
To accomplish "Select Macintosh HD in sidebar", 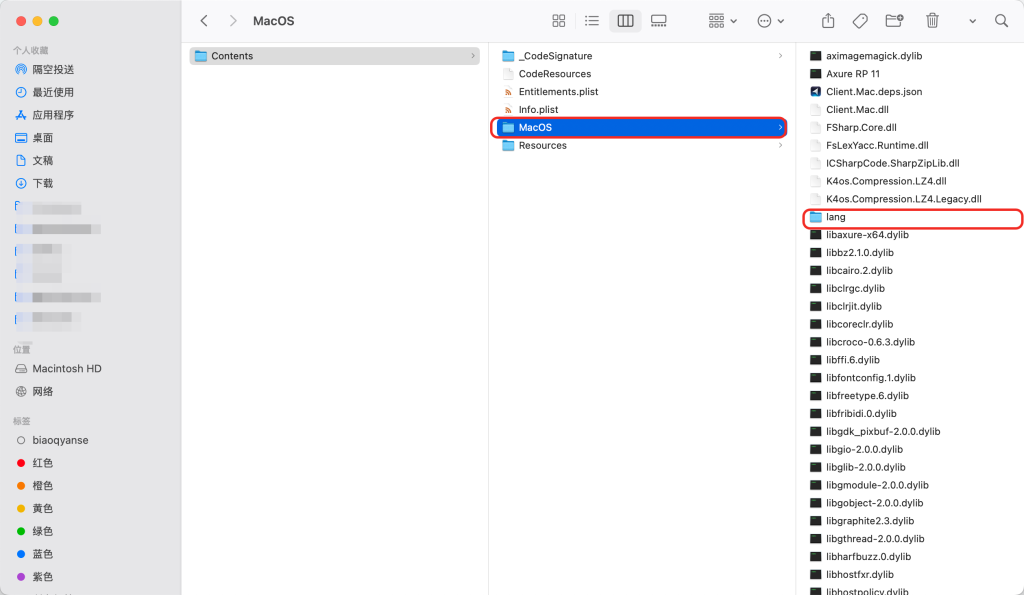I will click(66, 369).
